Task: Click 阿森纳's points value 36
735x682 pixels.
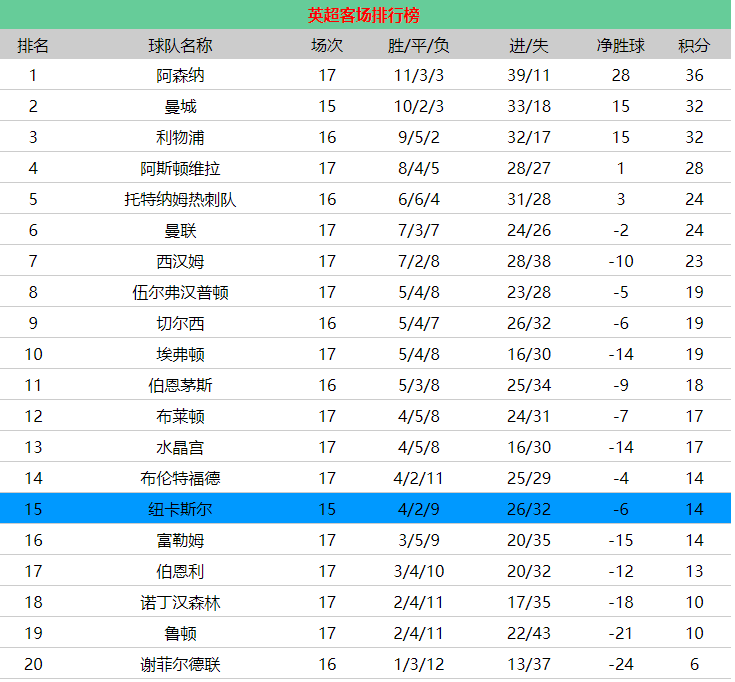Action: [x=694, y=76]
